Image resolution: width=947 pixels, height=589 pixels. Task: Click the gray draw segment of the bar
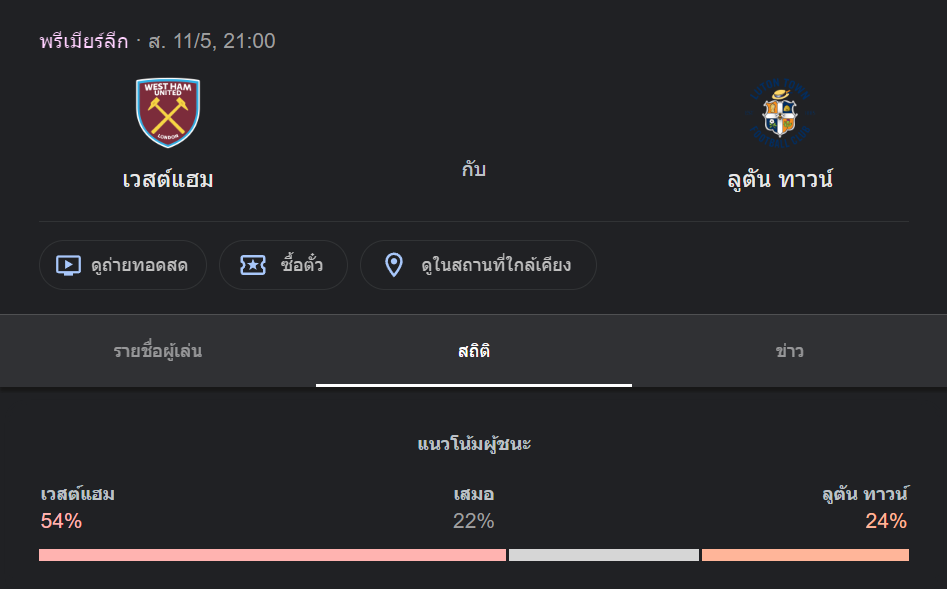[604, 552]
